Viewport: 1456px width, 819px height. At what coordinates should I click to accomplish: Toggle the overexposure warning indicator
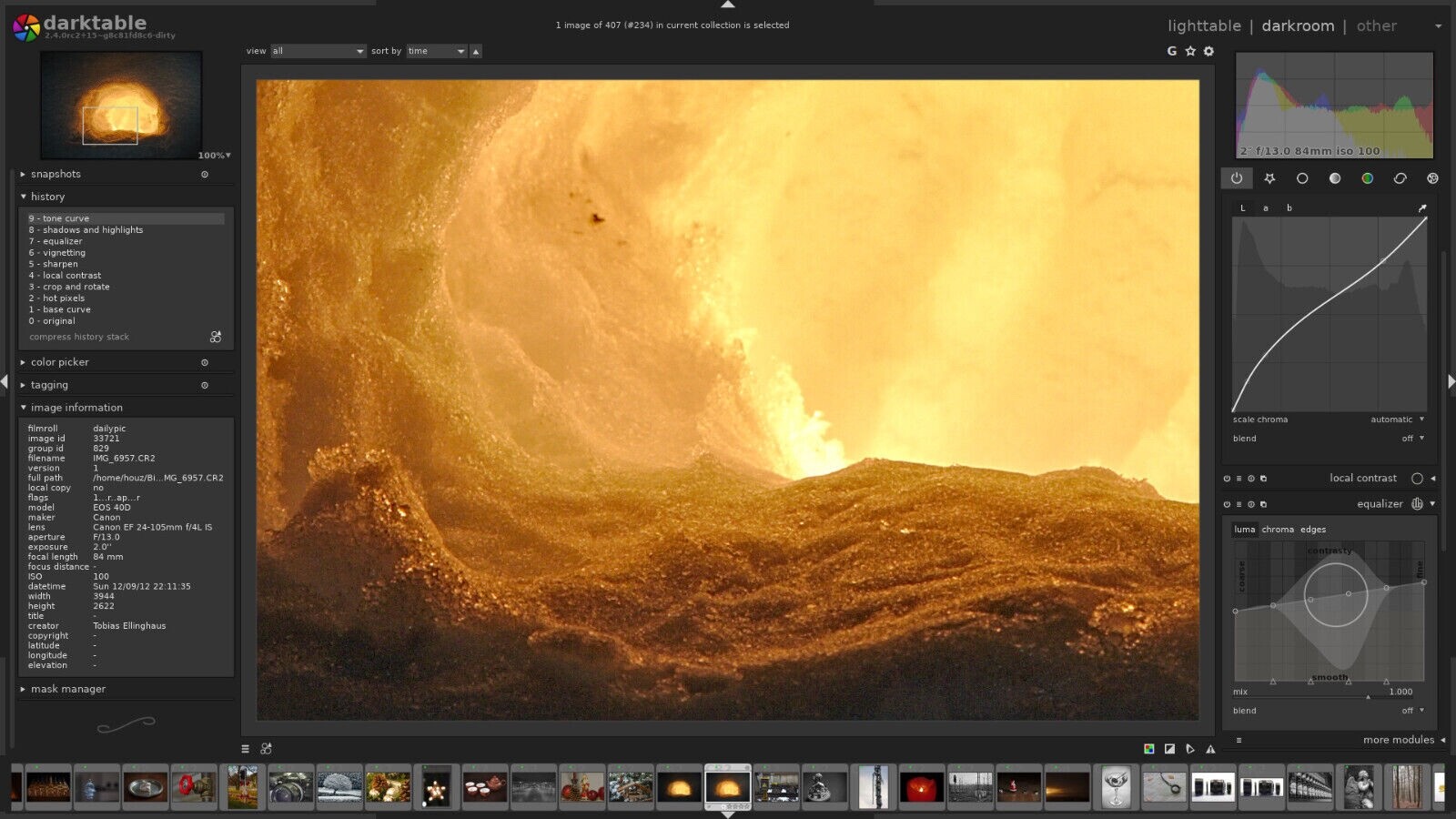pyautogui.click(x=1210, y=748)
